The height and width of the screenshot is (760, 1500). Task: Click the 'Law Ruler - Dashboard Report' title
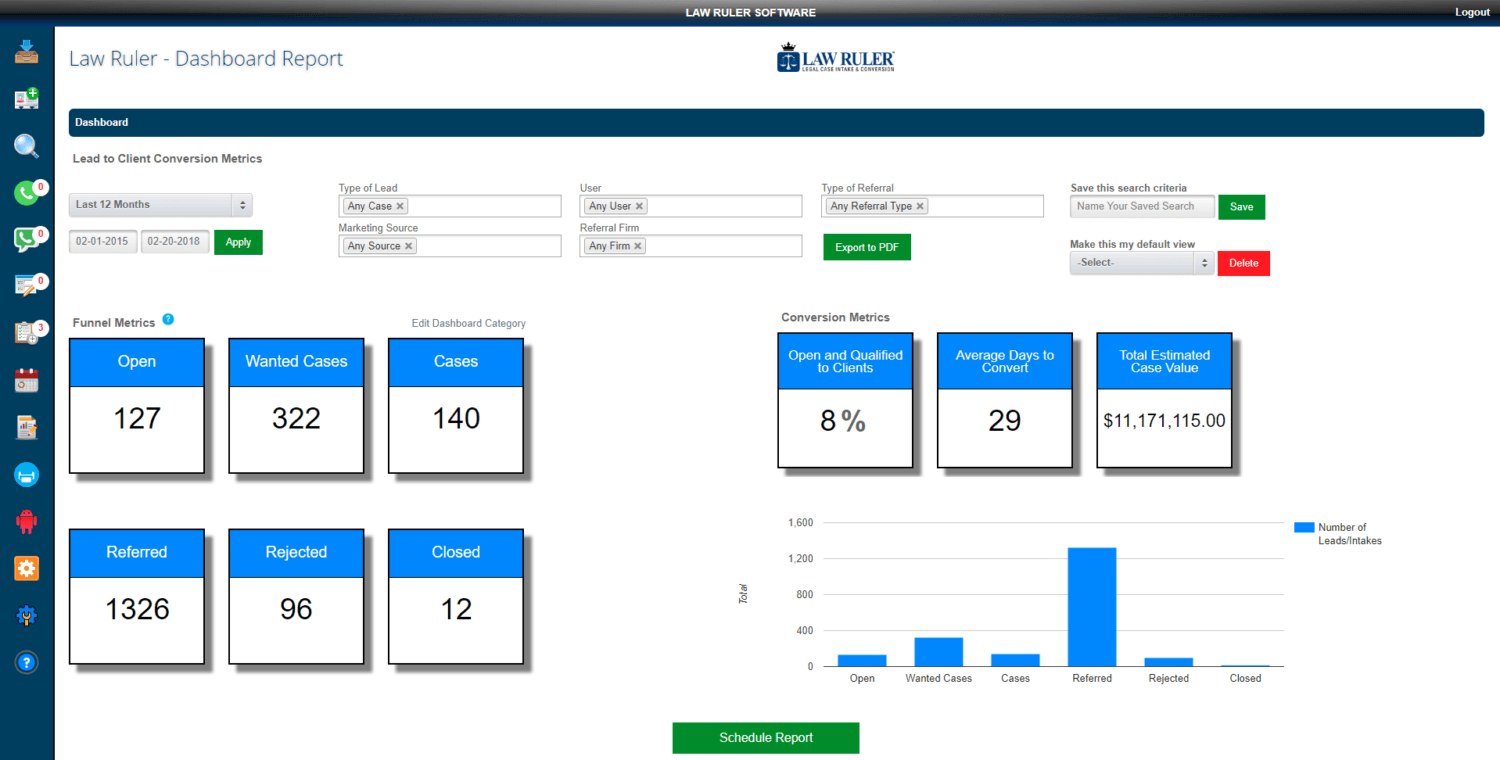[x=206, y=59]
